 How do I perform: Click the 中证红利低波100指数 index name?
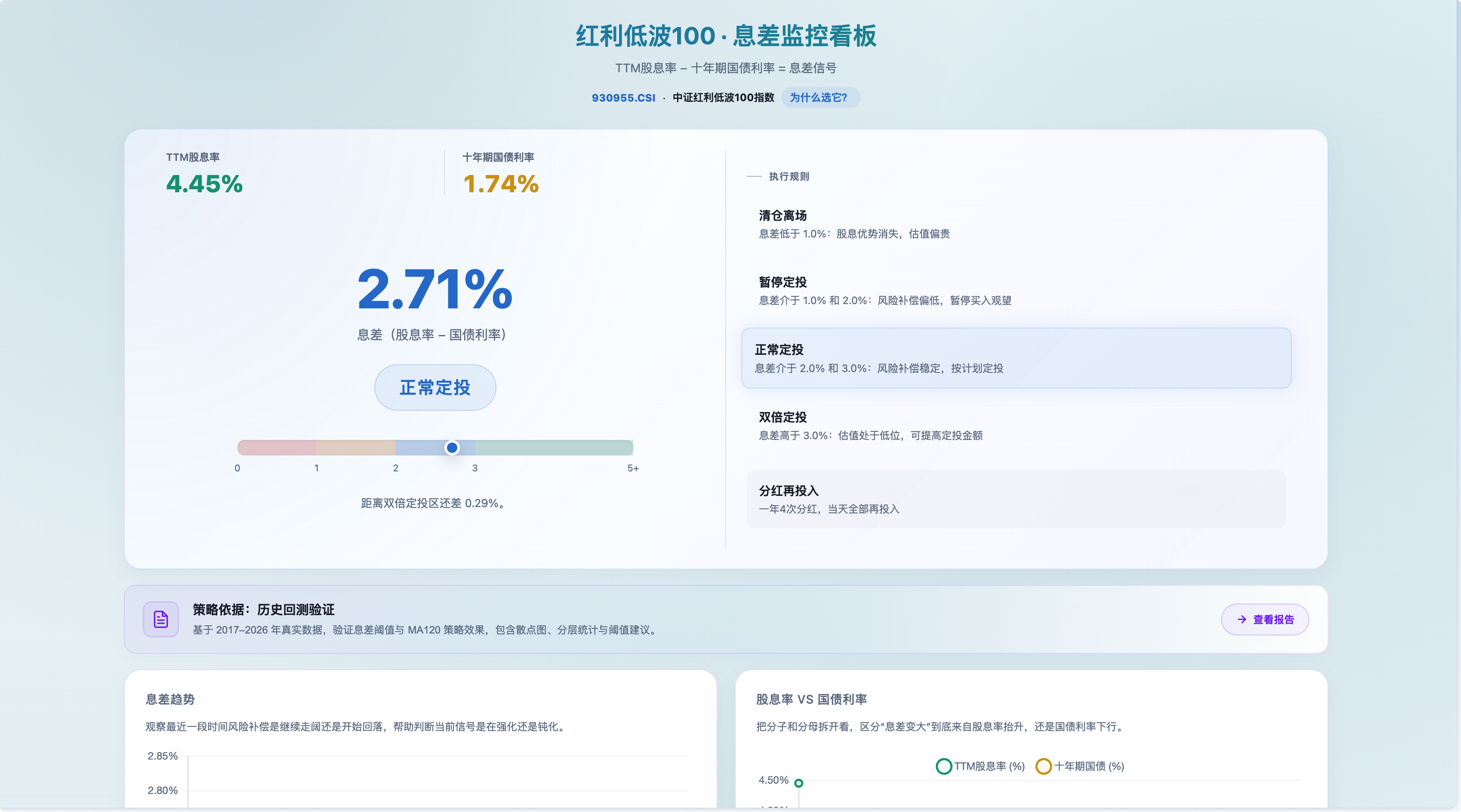723,98
